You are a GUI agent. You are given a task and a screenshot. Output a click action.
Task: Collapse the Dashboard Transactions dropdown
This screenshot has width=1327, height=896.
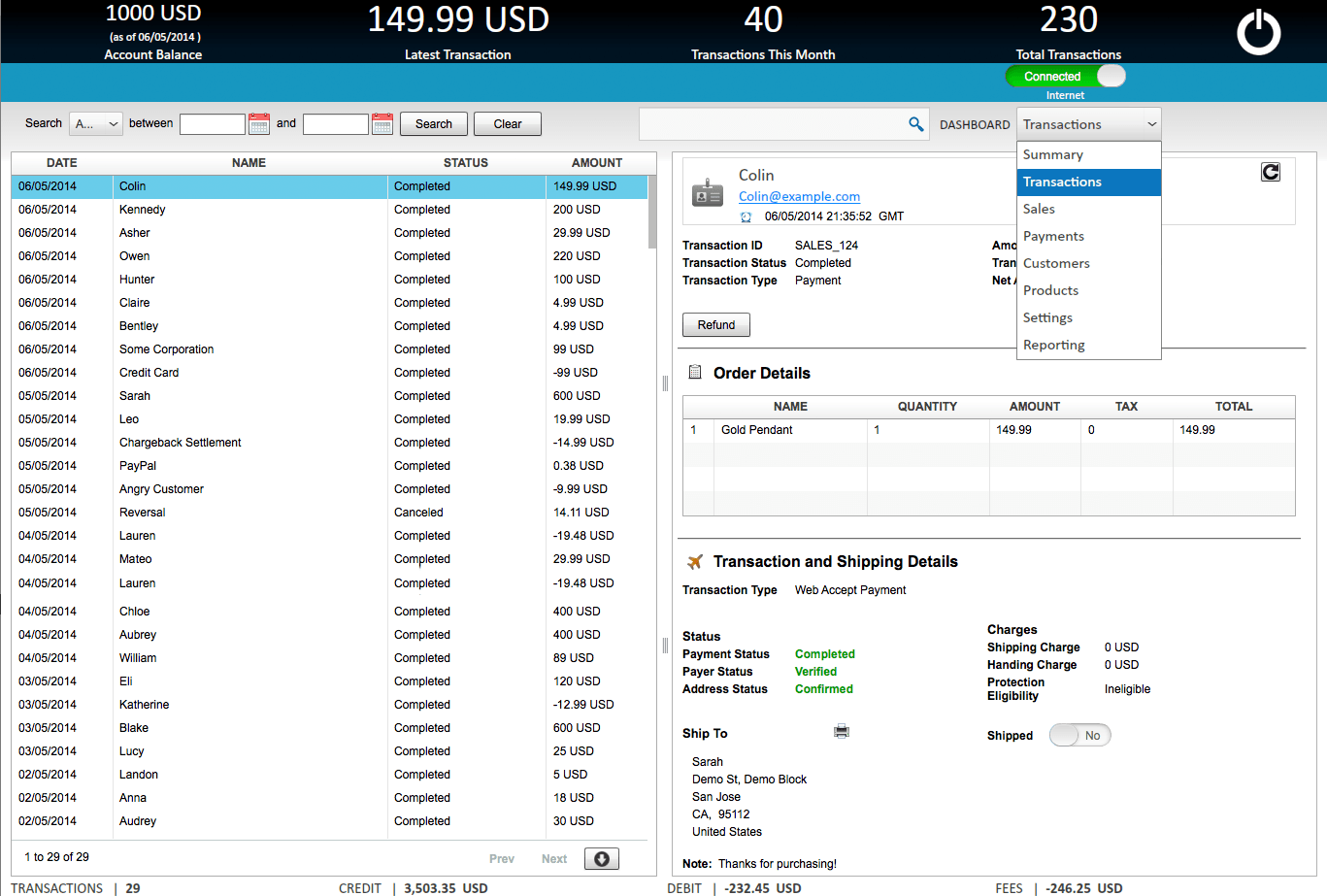pos(1088,124)
